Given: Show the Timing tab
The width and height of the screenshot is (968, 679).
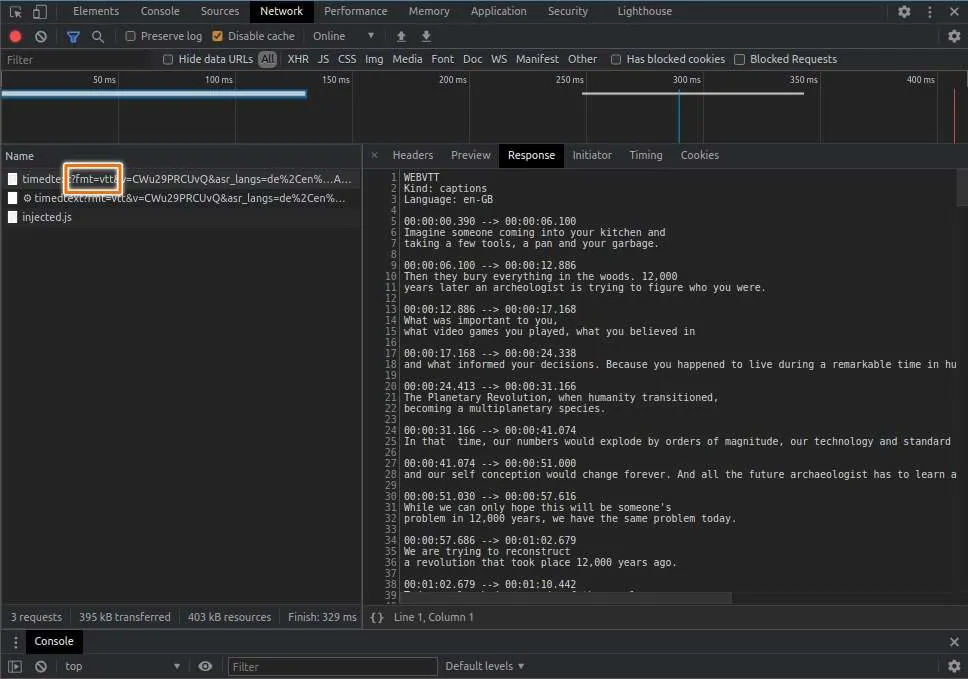Looking at the screenshot, I should [646, 155].
